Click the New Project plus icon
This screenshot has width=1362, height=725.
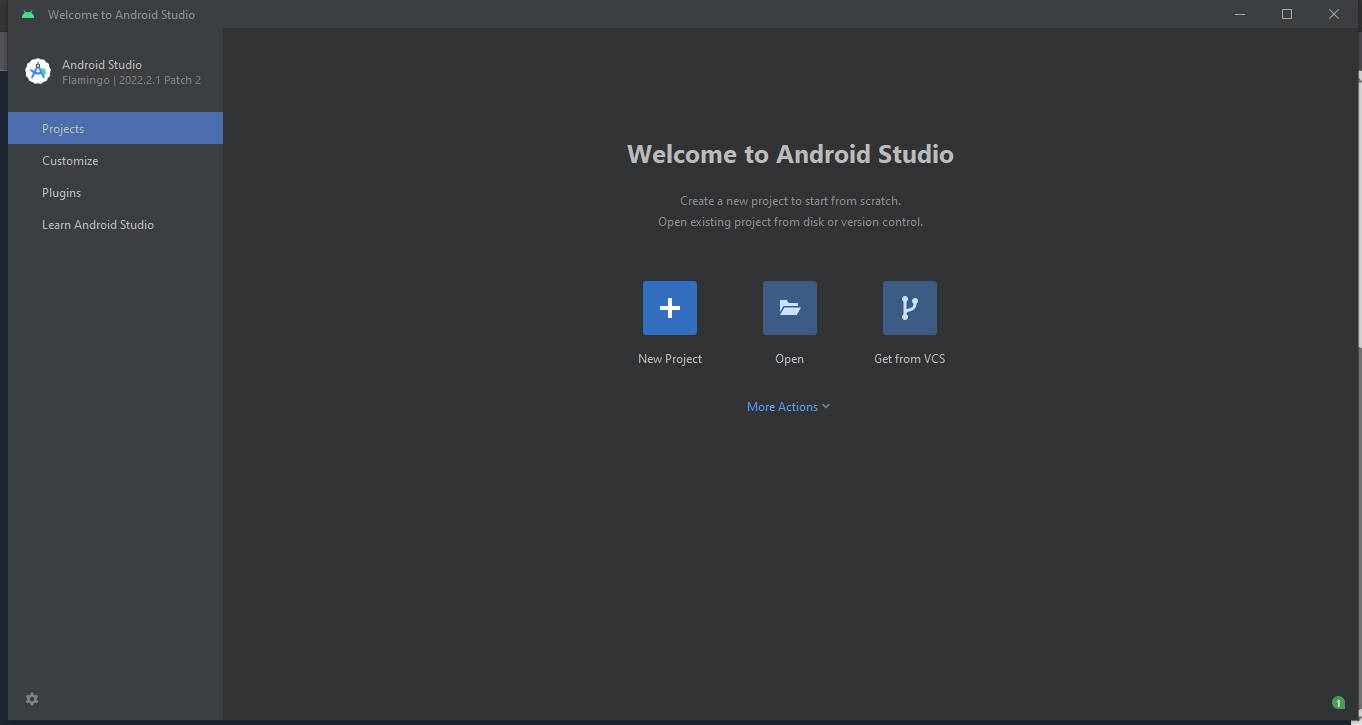click(x=670, y=308)
